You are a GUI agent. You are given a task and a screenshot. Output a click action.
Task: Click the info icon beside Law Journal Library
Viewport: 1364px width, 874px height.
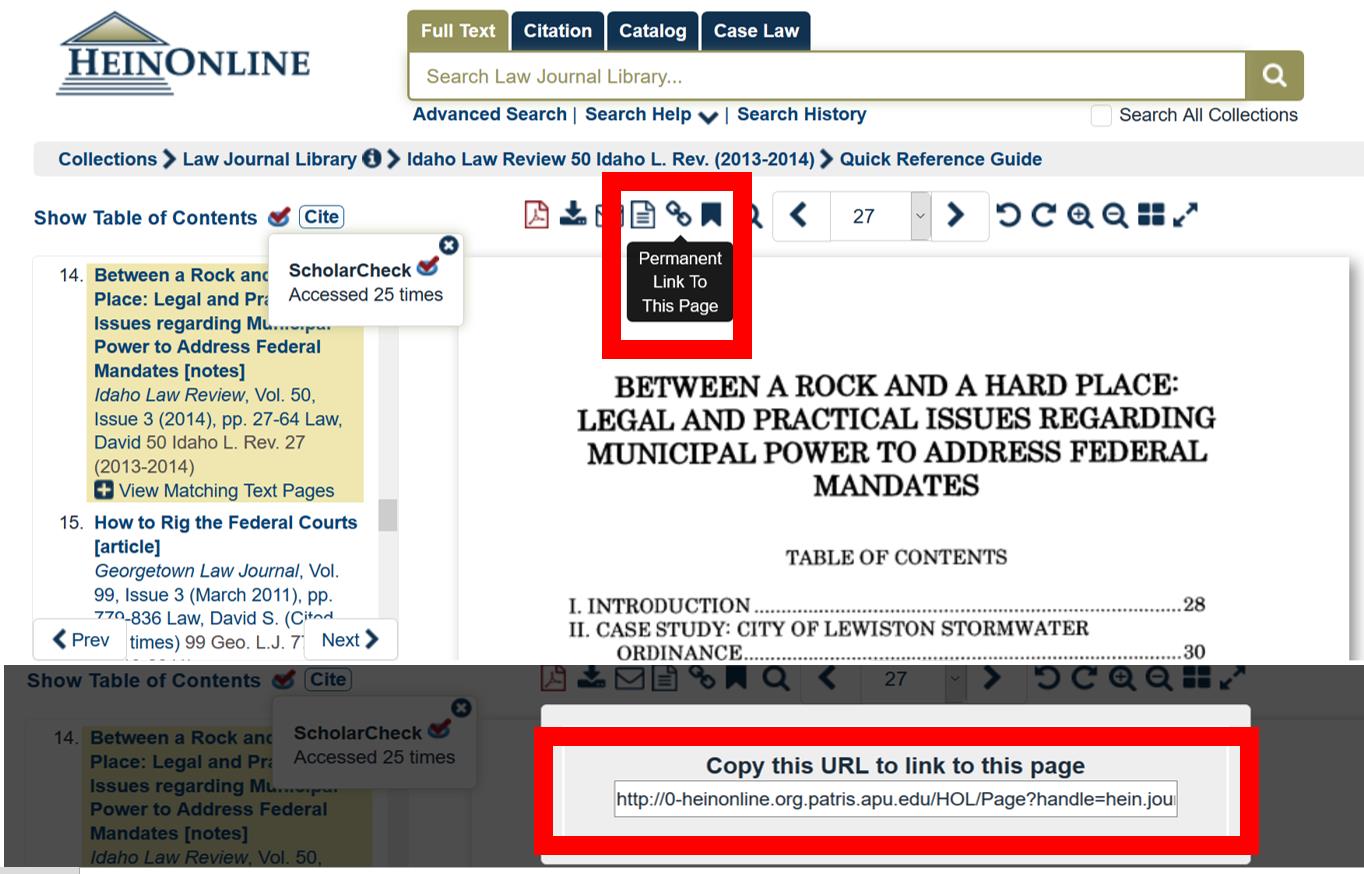click(372, 158)
